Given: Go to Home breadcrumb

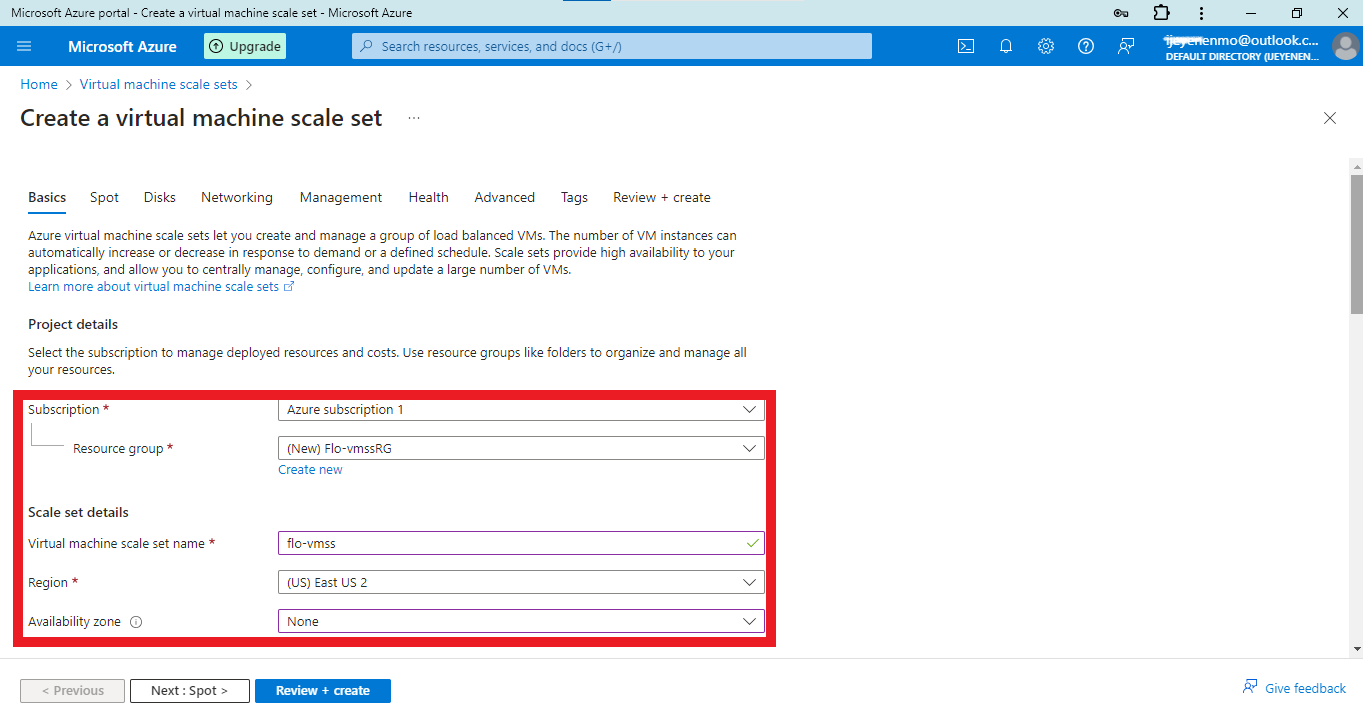Looking at the screenshot, I should [39, 85].
